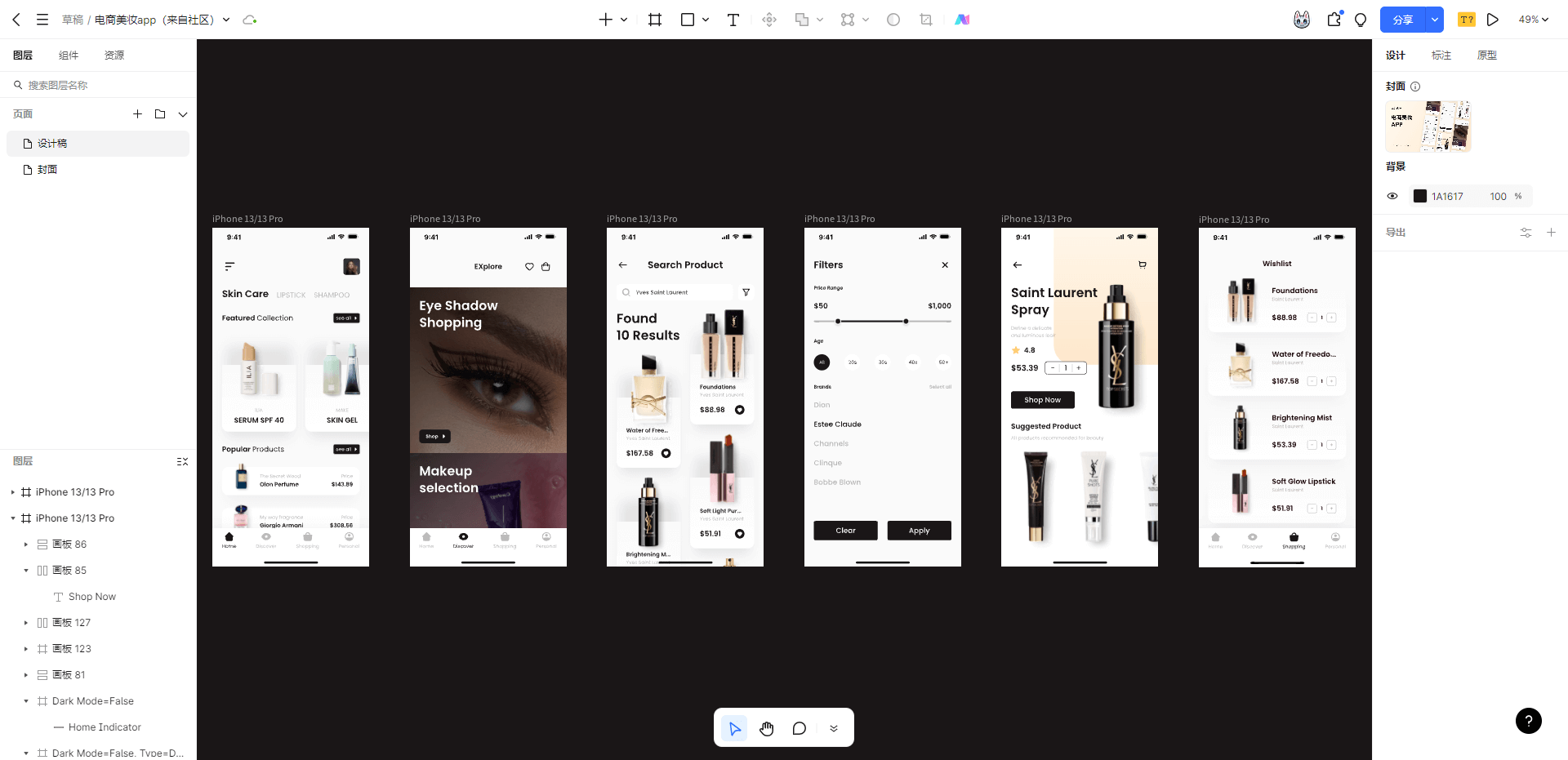This screenshot has height=760, width=1568.
Task: Expand the 画板 86 layer
Action: tap(25, 544)
